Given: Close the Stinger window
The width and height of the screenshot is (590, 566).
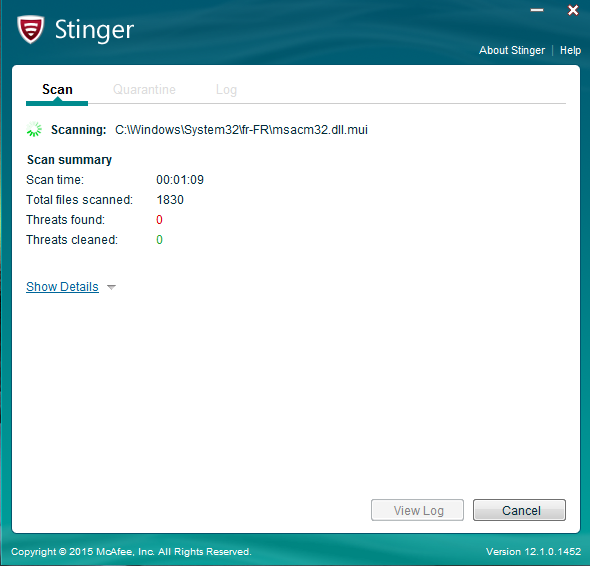Looking at the screenshot, I should tap(573, 10).
